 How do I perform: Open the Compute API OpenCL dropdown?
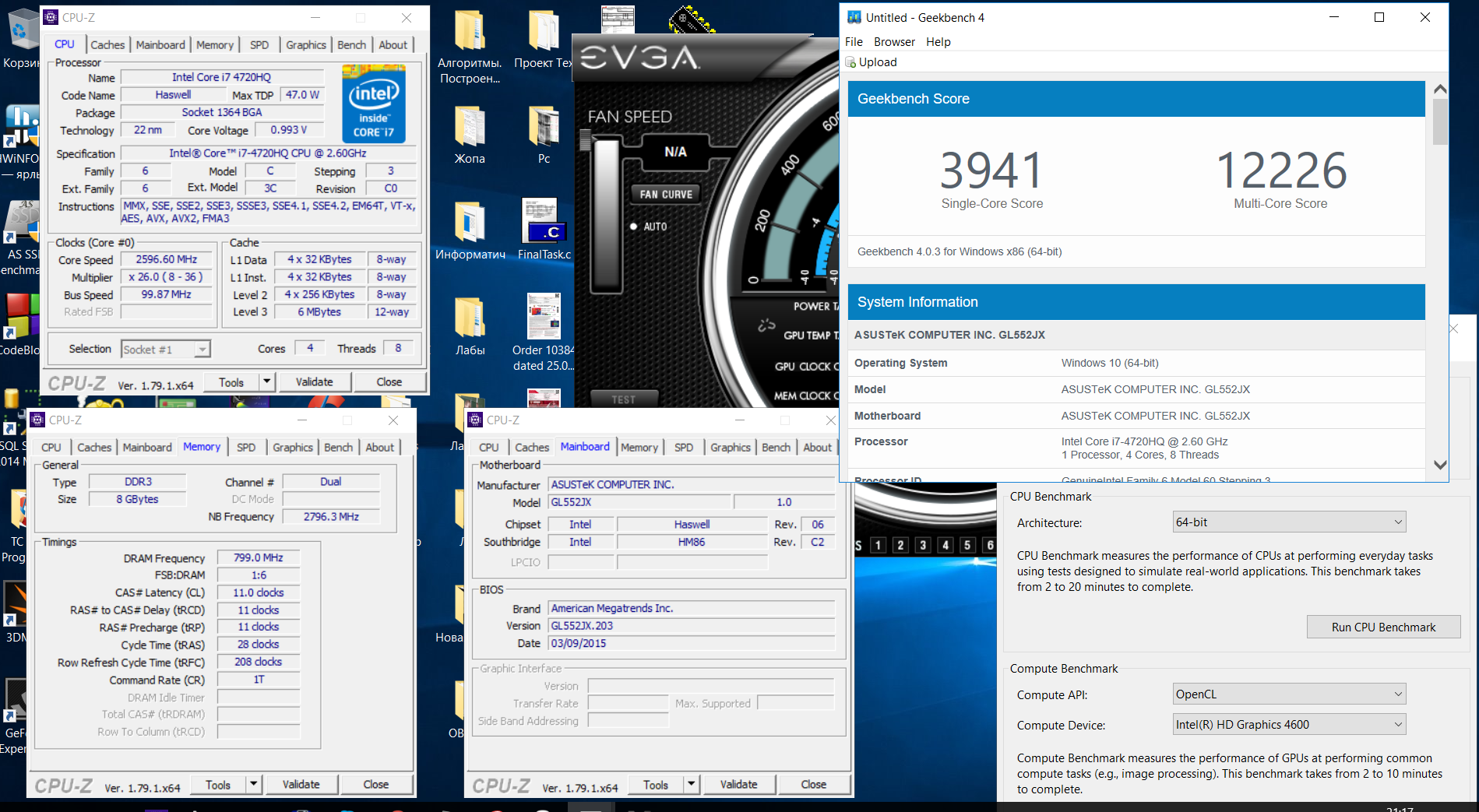[1289, 694]
